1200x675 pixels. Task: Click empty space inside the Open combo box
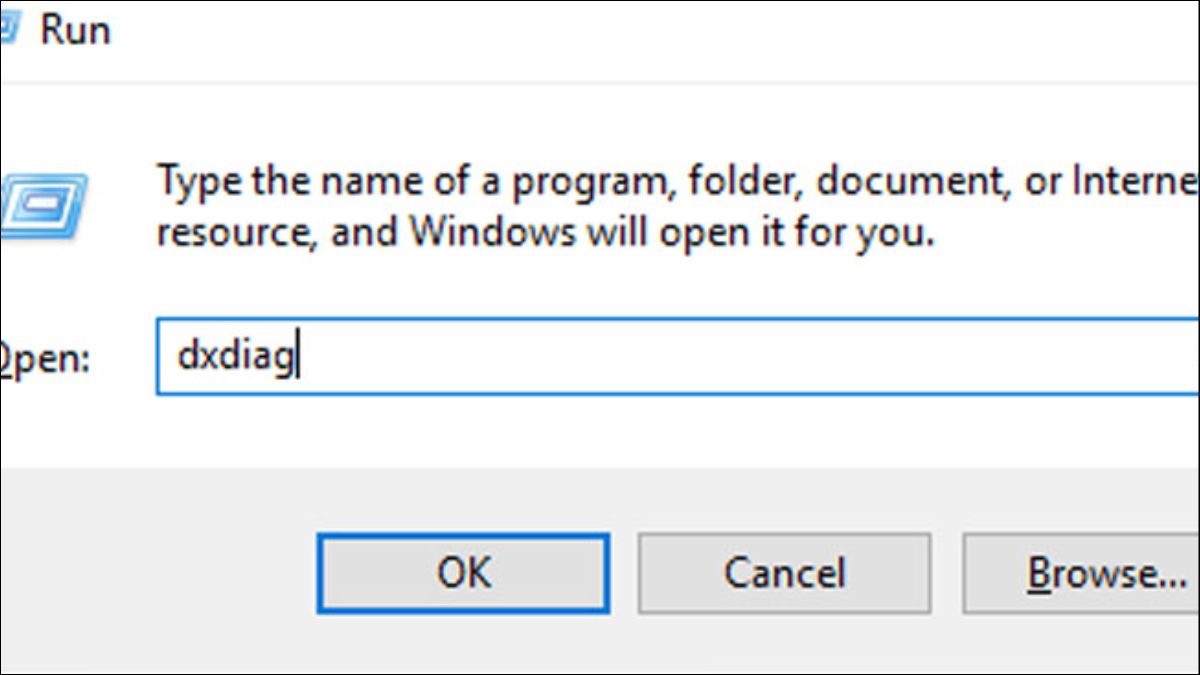coord(750,357)
